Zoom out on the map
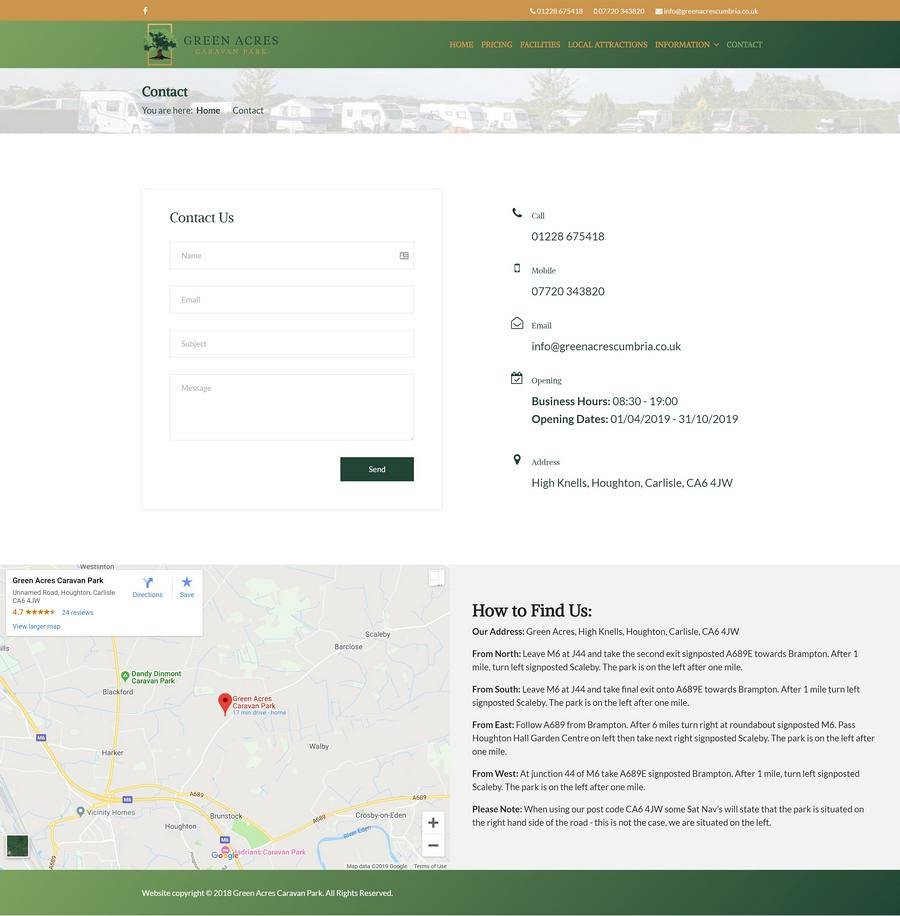The width and height of the screenshot is (900, 916). [433, 846]
